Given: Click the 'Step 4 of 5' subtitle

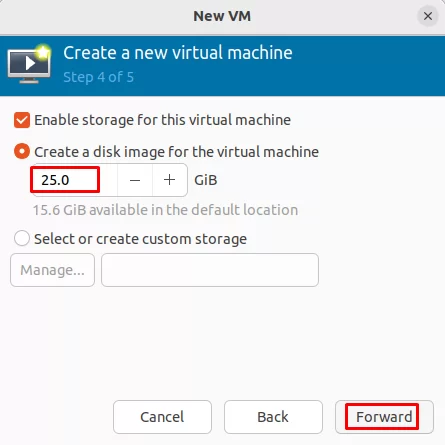Looking at the screenshot, I should pos(99,77).
